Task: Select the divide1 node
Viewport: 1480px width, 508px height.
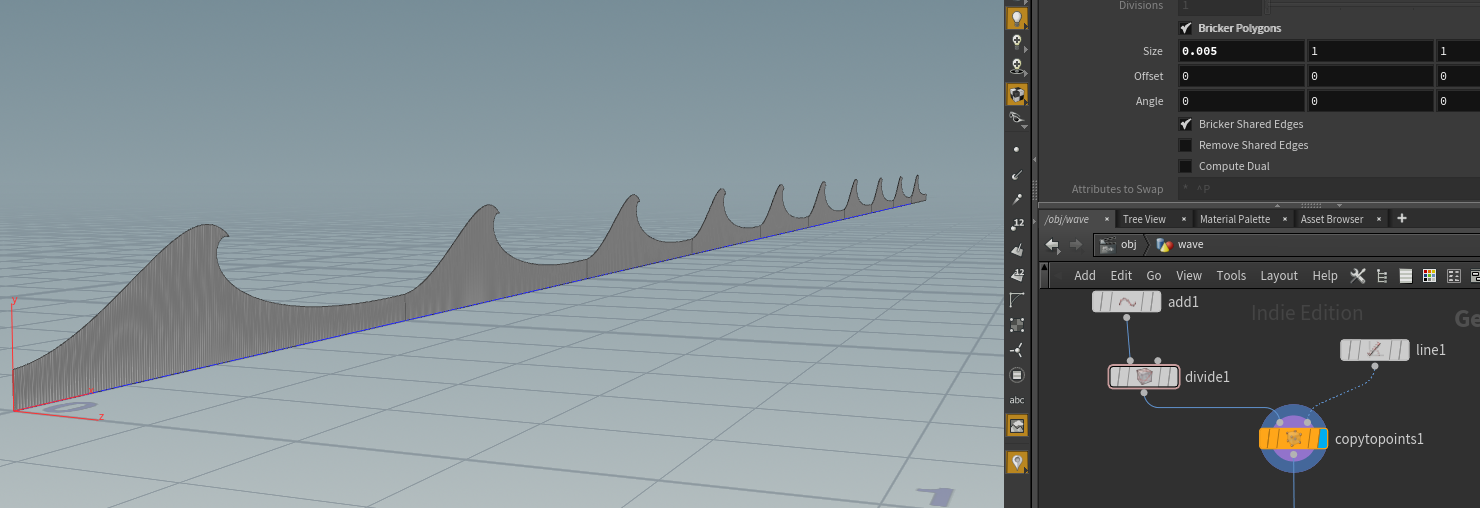Action: (1144, 377)
